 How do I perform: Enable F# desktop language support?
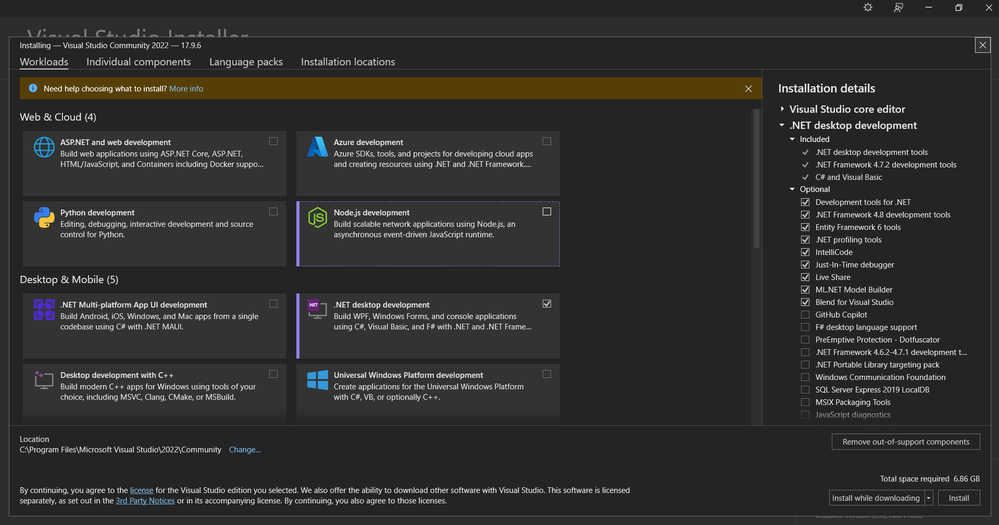(805, 327)
